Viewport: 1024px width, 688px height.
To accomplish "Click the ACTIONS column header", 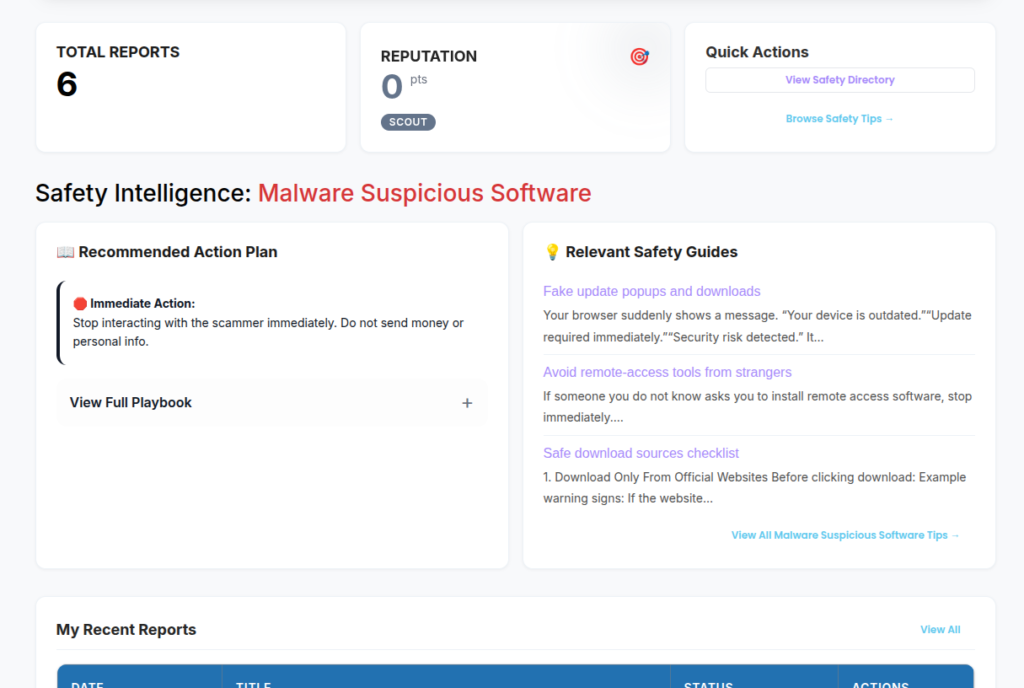I will click(880, 682).
